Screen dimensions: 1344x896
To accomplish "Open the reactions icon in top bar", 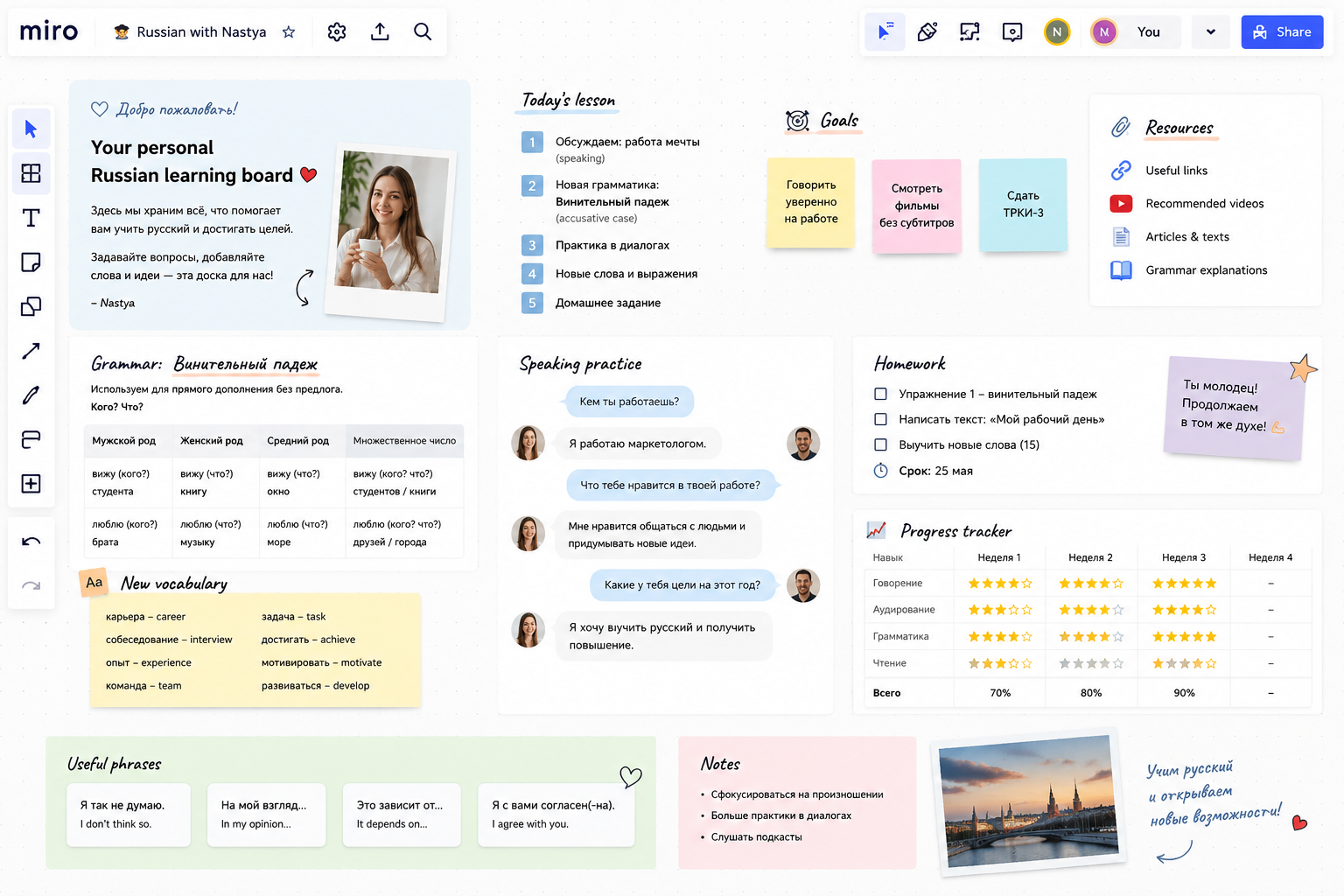I will pos(927,32).
